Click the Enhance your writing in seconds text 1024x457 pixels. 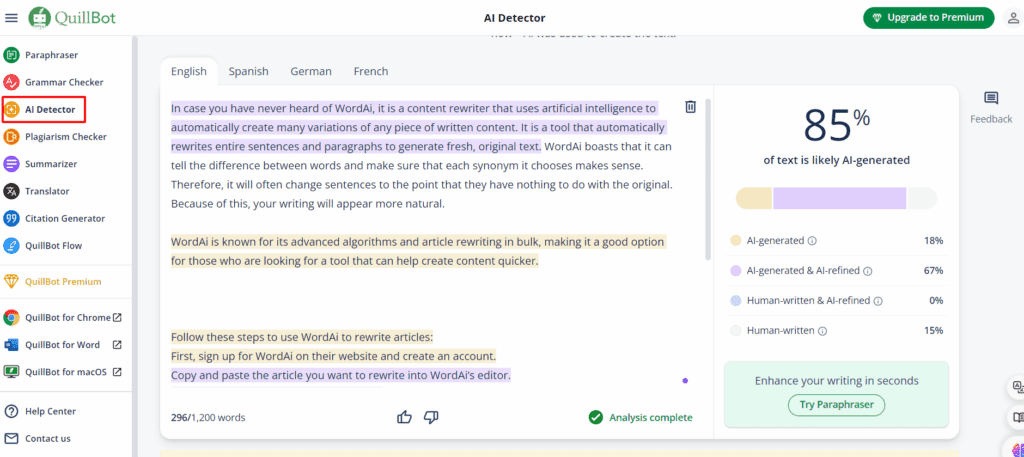[837, 381]
